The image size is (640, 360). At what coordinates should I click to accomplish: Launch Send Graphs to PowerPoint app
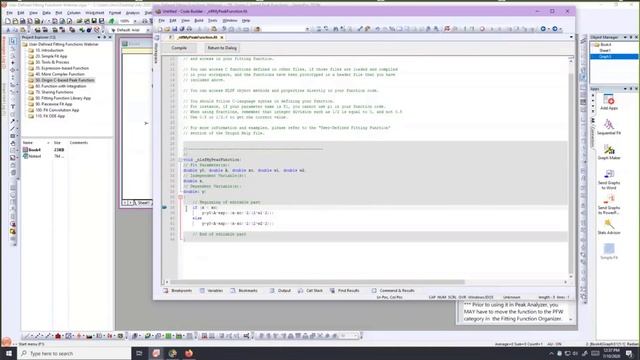pyautogui.click(x=609, y=204)
